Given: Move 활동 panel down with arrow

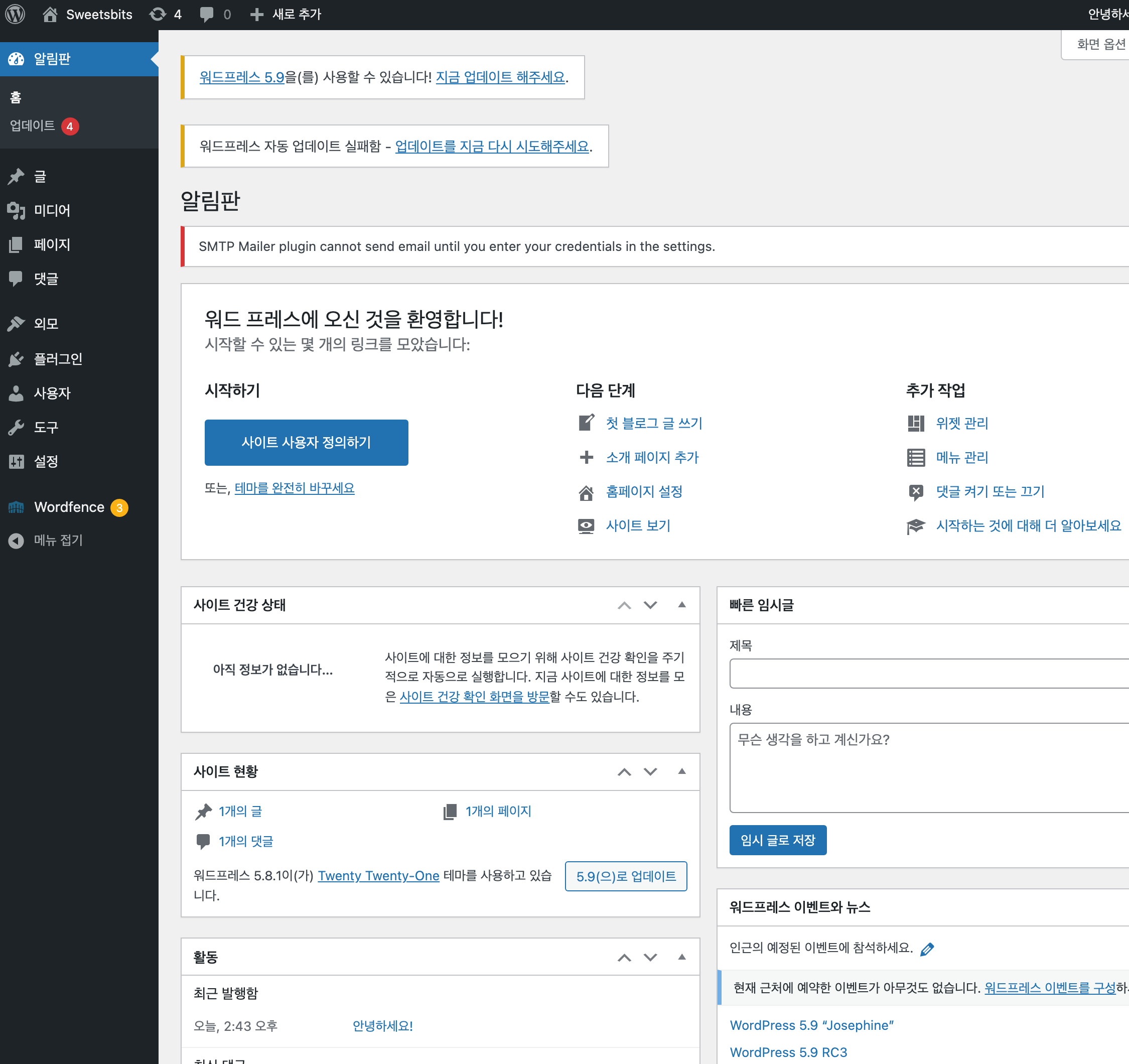Looking at the screenshot, I should [650, 957].
